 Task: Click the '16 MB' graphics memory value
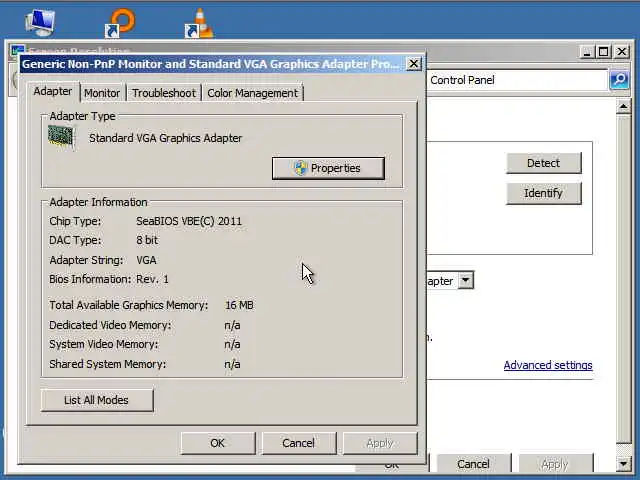pyautogui.click(x=239, y=305)
